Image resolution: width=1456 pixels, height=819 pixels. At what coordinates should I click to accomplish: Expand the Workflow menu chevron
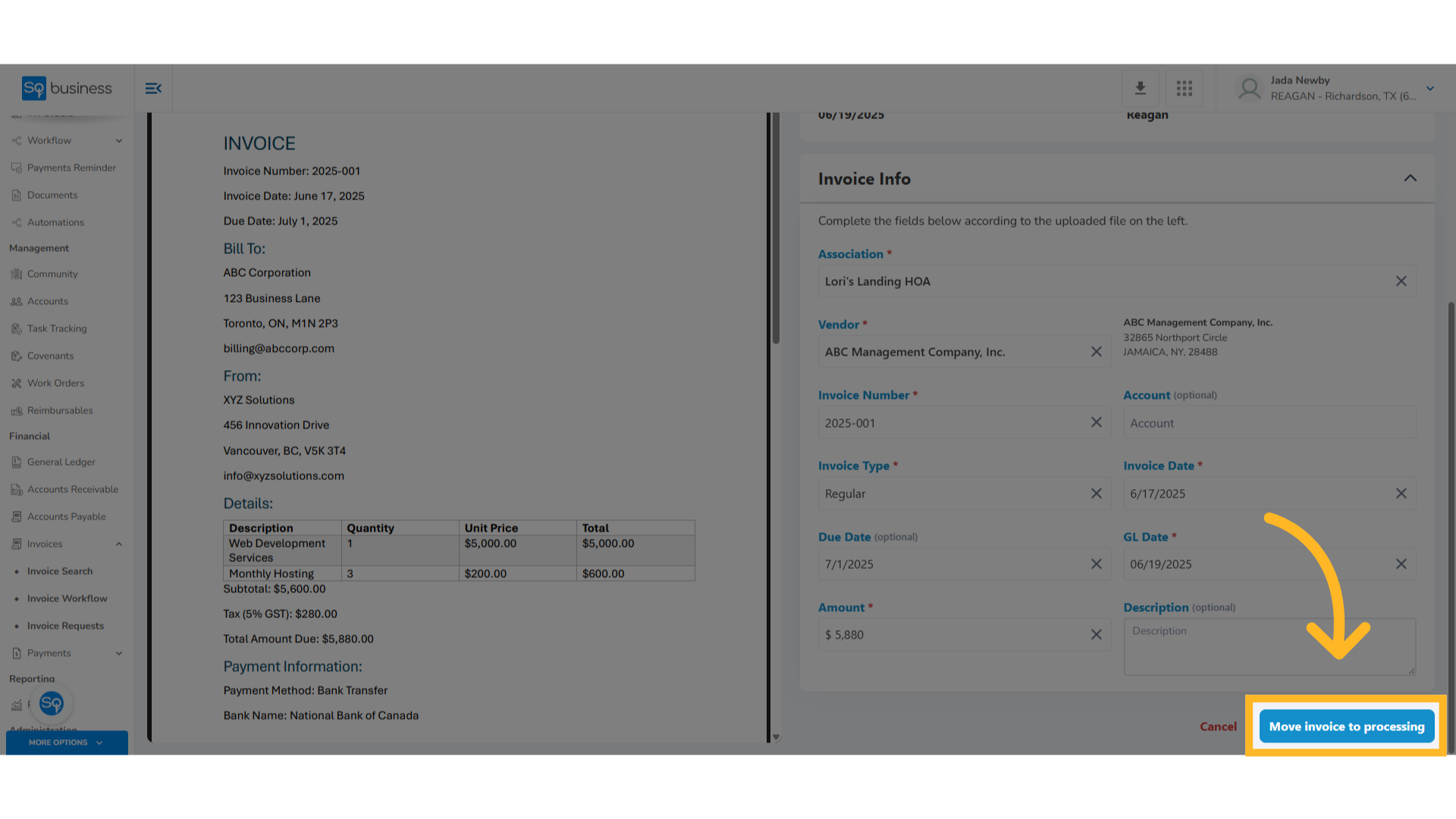coord(119,140)
